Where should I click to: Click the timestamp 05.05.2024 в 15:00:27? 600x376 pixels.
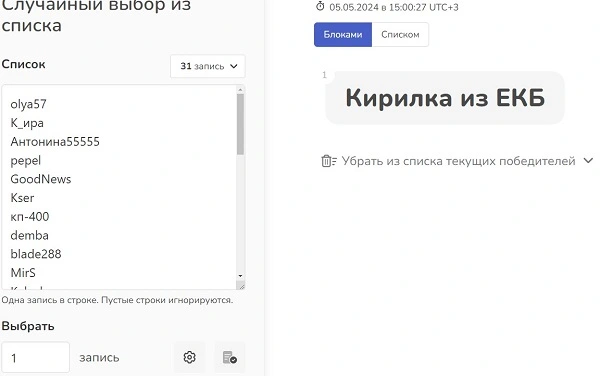[394, 7]
